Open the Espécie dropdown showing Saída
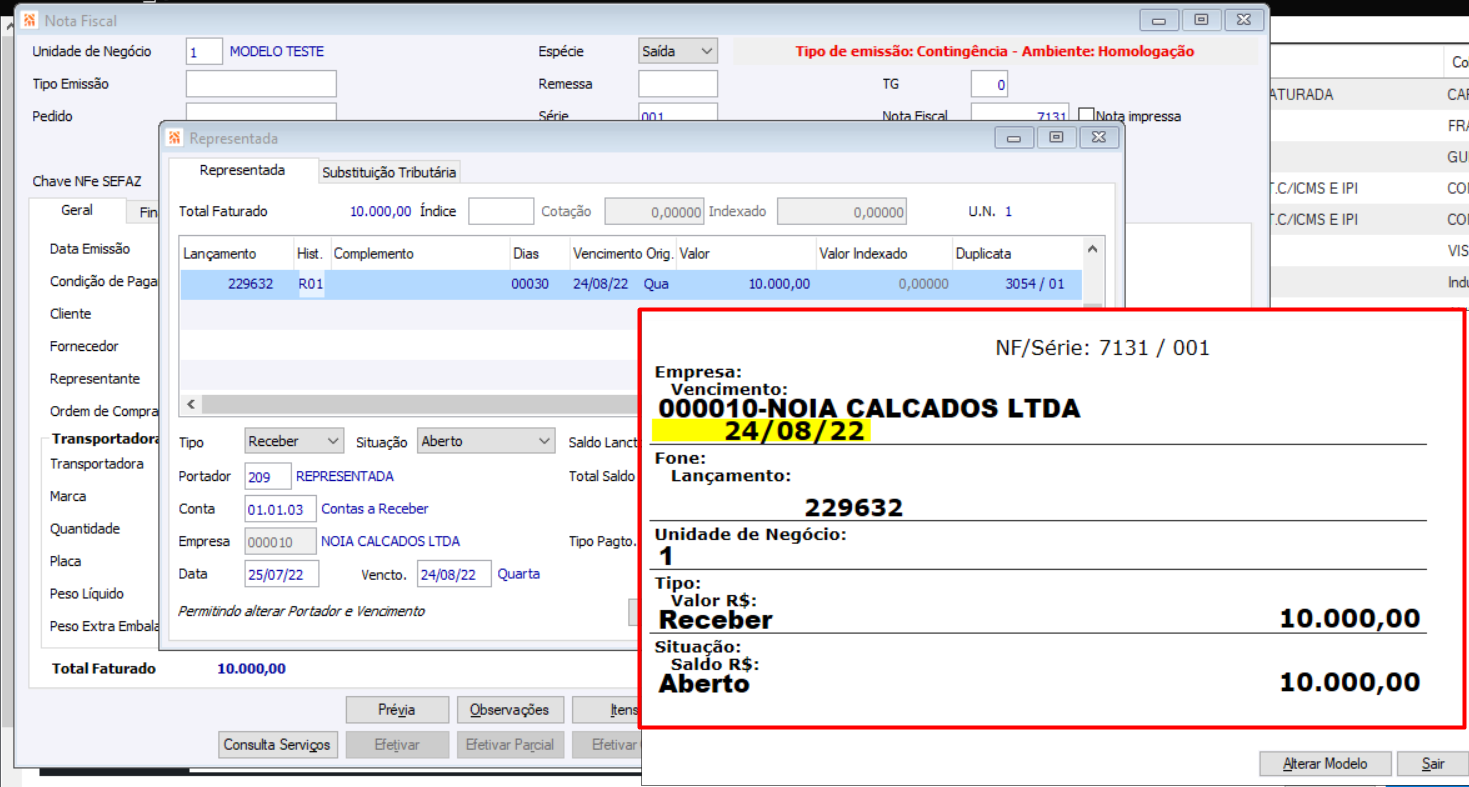 [678, 51]
